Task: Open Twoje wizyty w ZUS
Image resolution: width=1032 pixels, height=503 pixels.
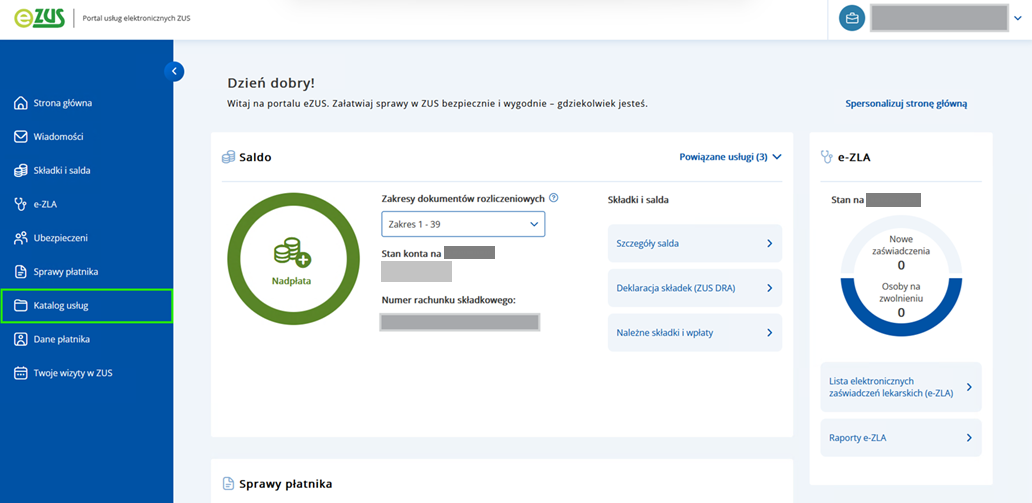Action: click(73, 373)
